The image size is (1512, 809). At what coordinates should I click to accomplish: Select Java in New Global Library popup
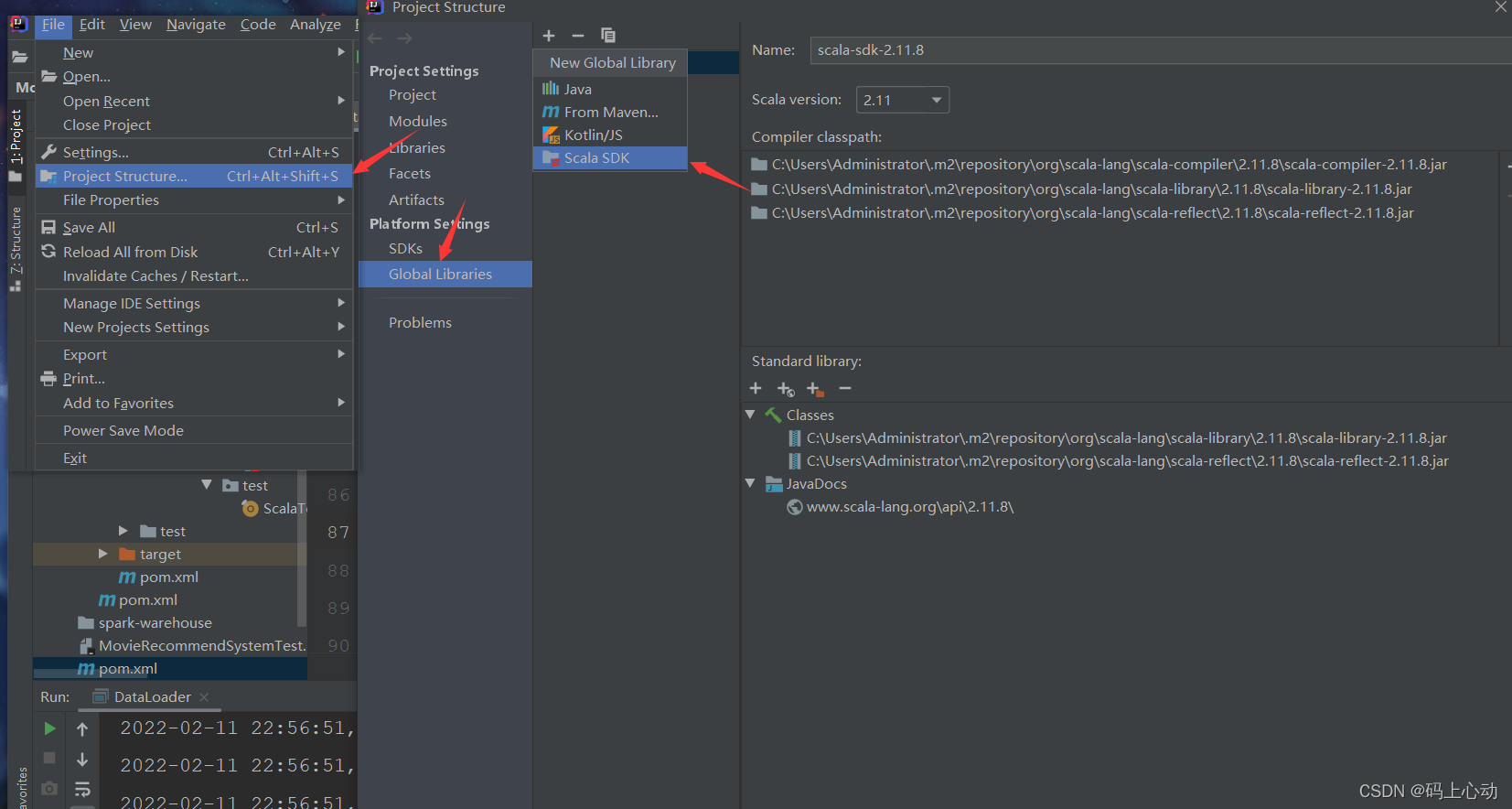[x=609, y=89]
